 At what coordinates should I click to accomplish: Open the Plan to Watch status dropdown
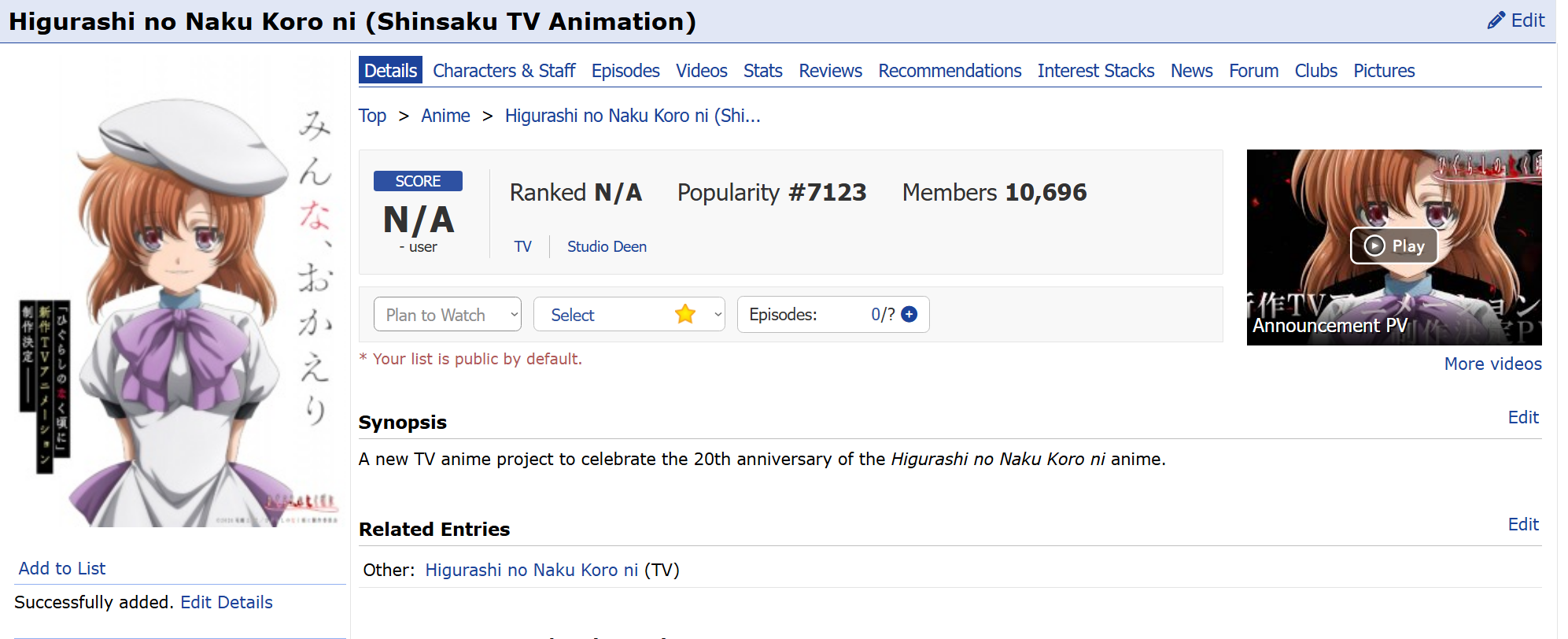tap(447, 314)
